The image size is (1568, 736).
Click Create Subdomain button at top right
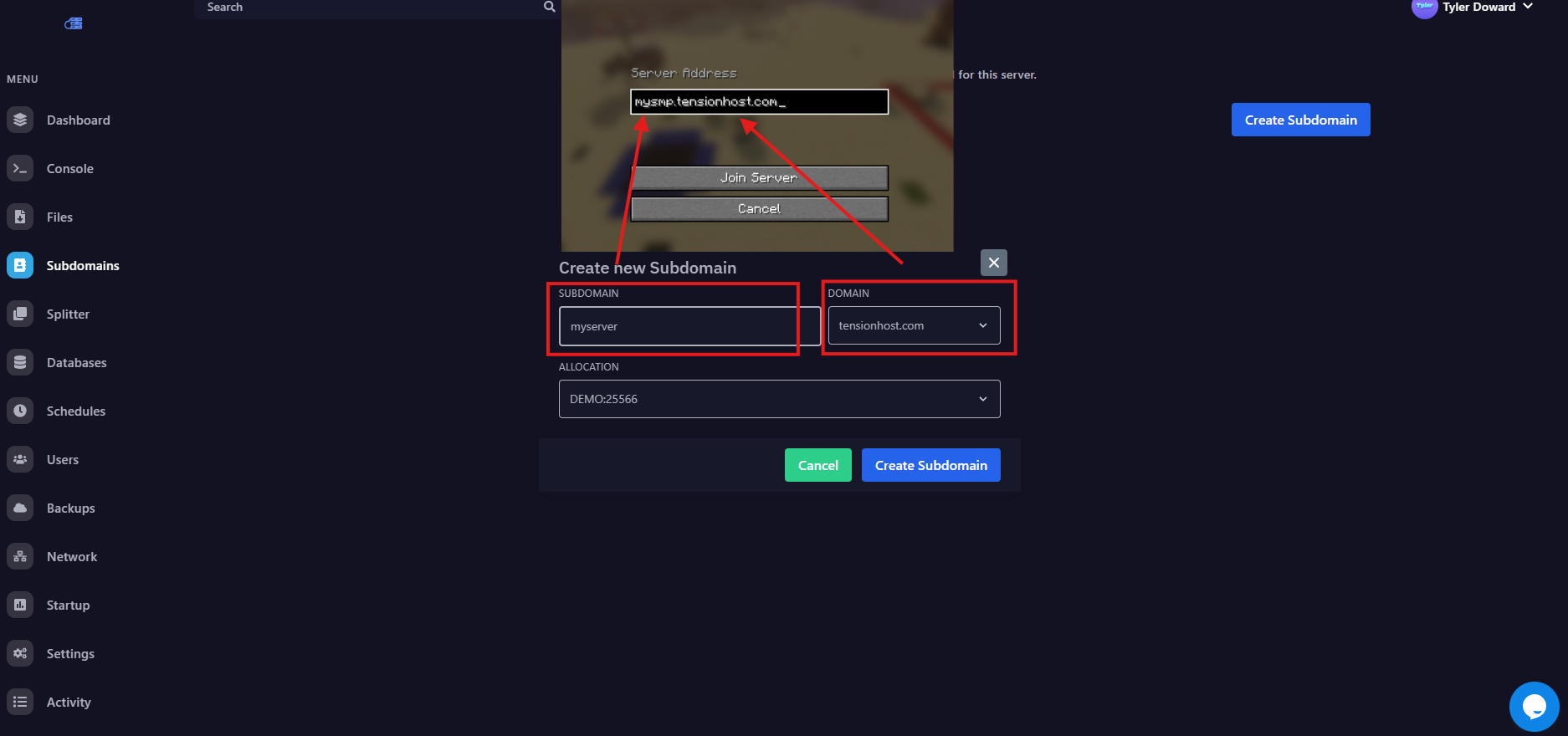[x=1300, y=120]
